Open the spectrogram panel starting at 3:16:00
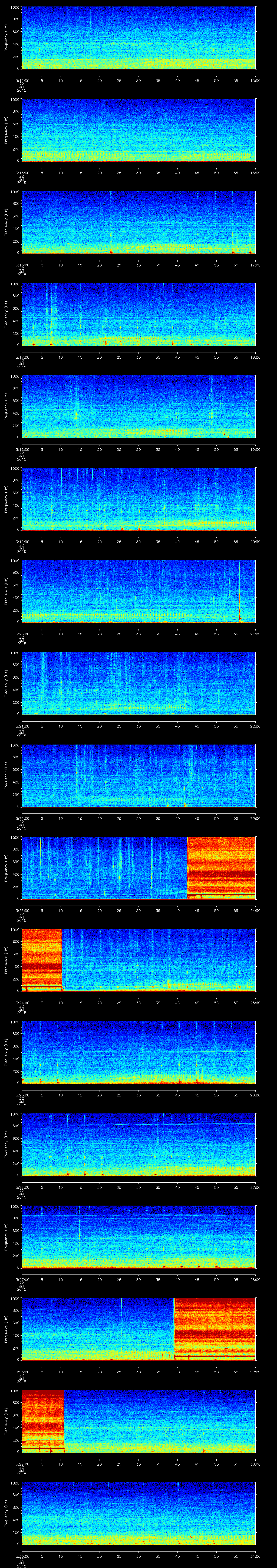Viewport: 277px width, 1568px height. point(138,222)
